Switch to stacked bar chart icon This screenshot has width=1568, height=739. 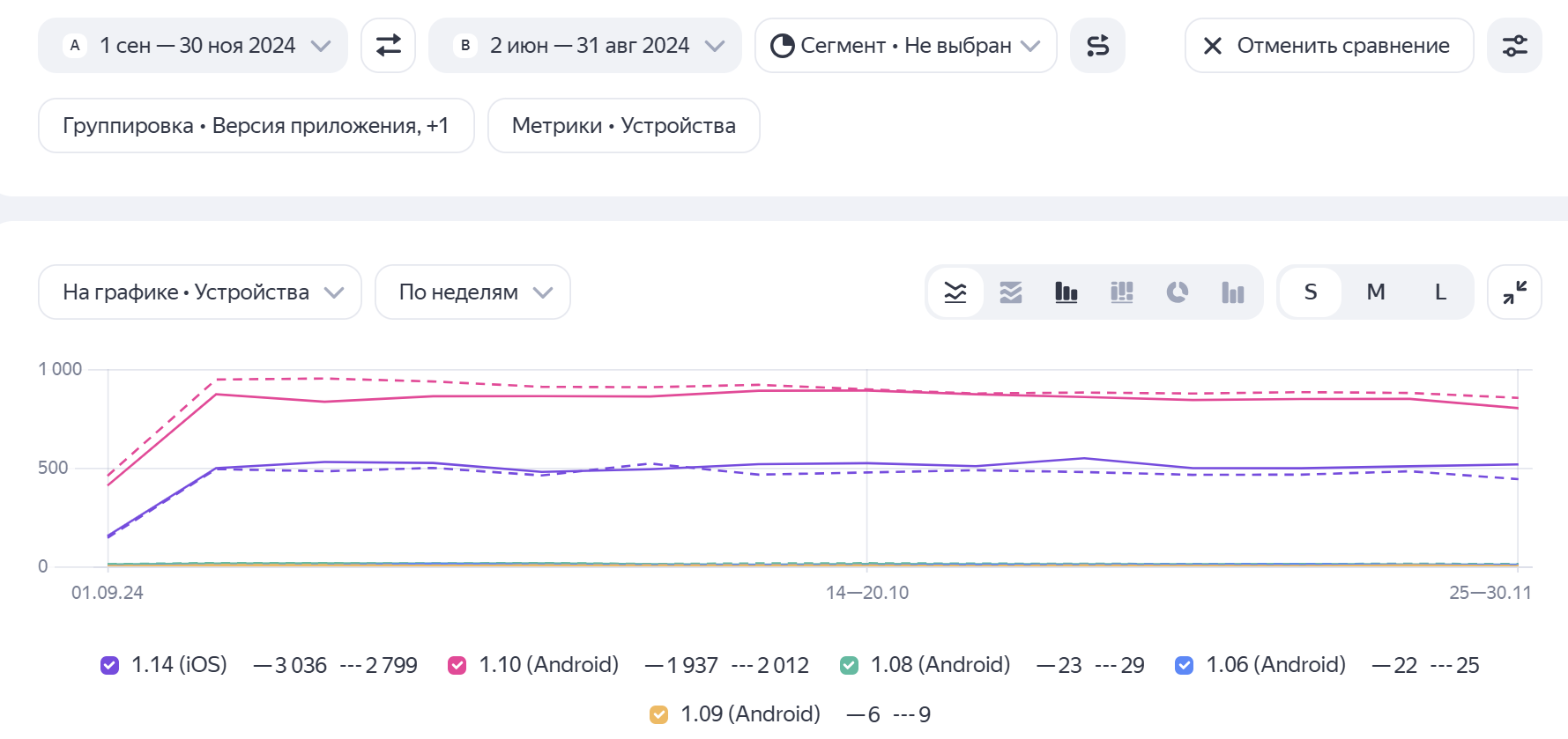[1122, 292]
